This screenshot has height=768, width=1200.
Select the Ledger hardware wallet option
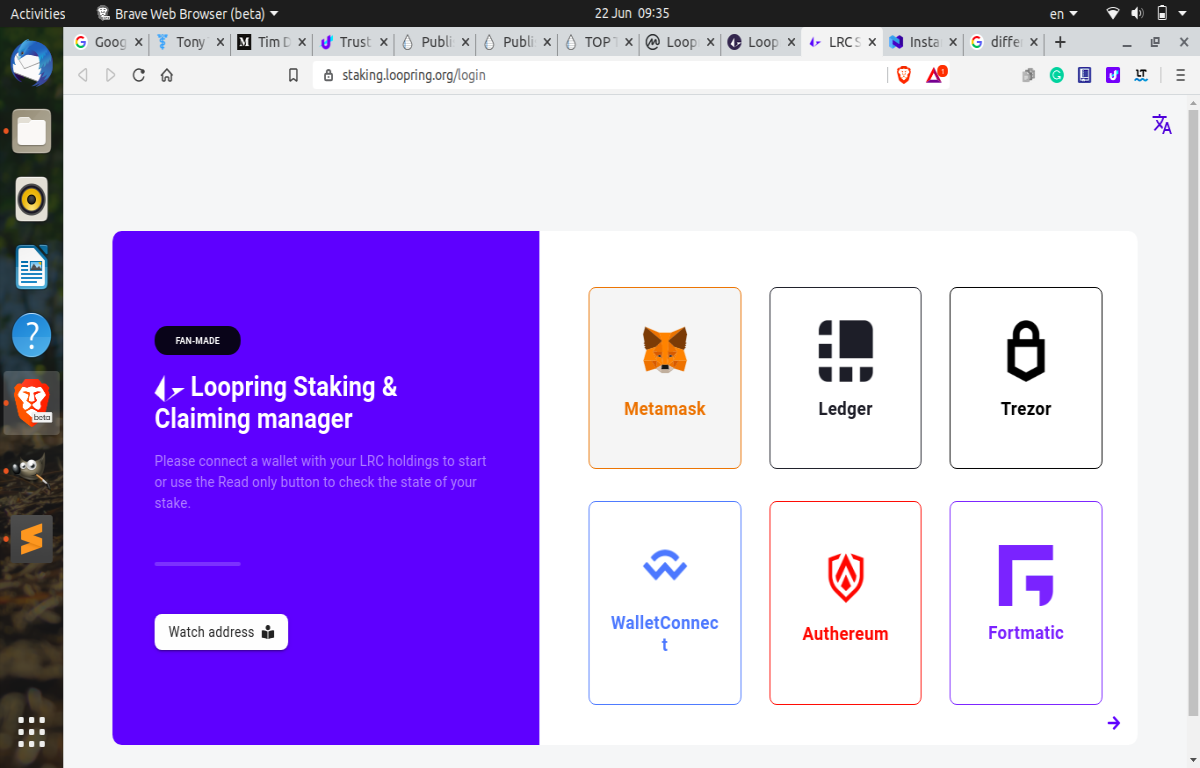pyautogui.click(x=845, y=378)
